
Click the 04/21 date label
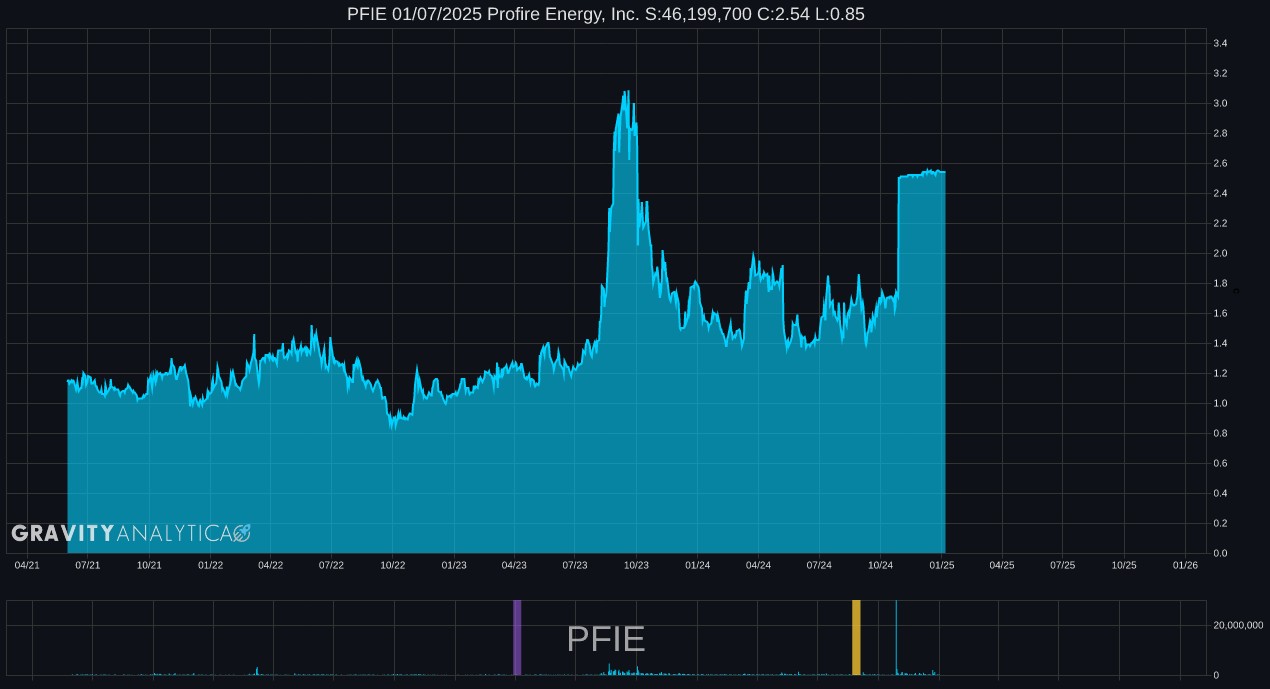27,565
